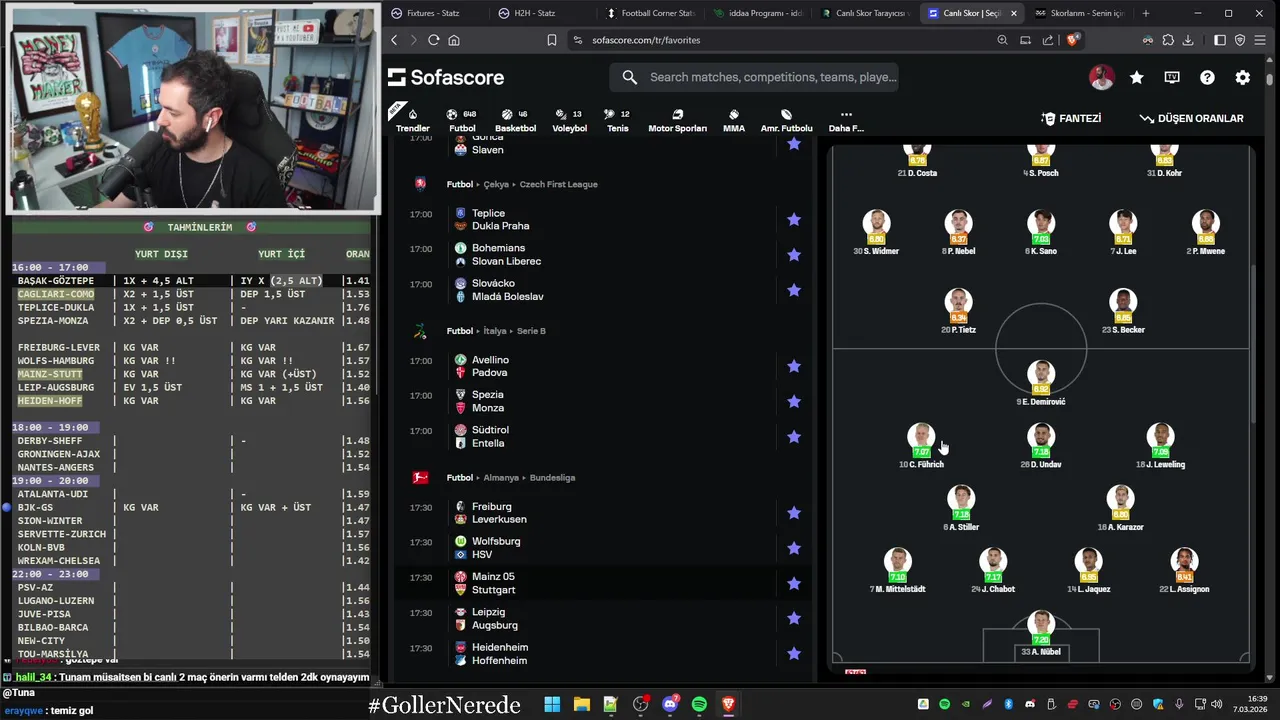This screenshot has width=1280, height=720.
Task: Toggle favorite star for Südtirol vs Entella
Action: pyautogui.click(x=794, y=437)
